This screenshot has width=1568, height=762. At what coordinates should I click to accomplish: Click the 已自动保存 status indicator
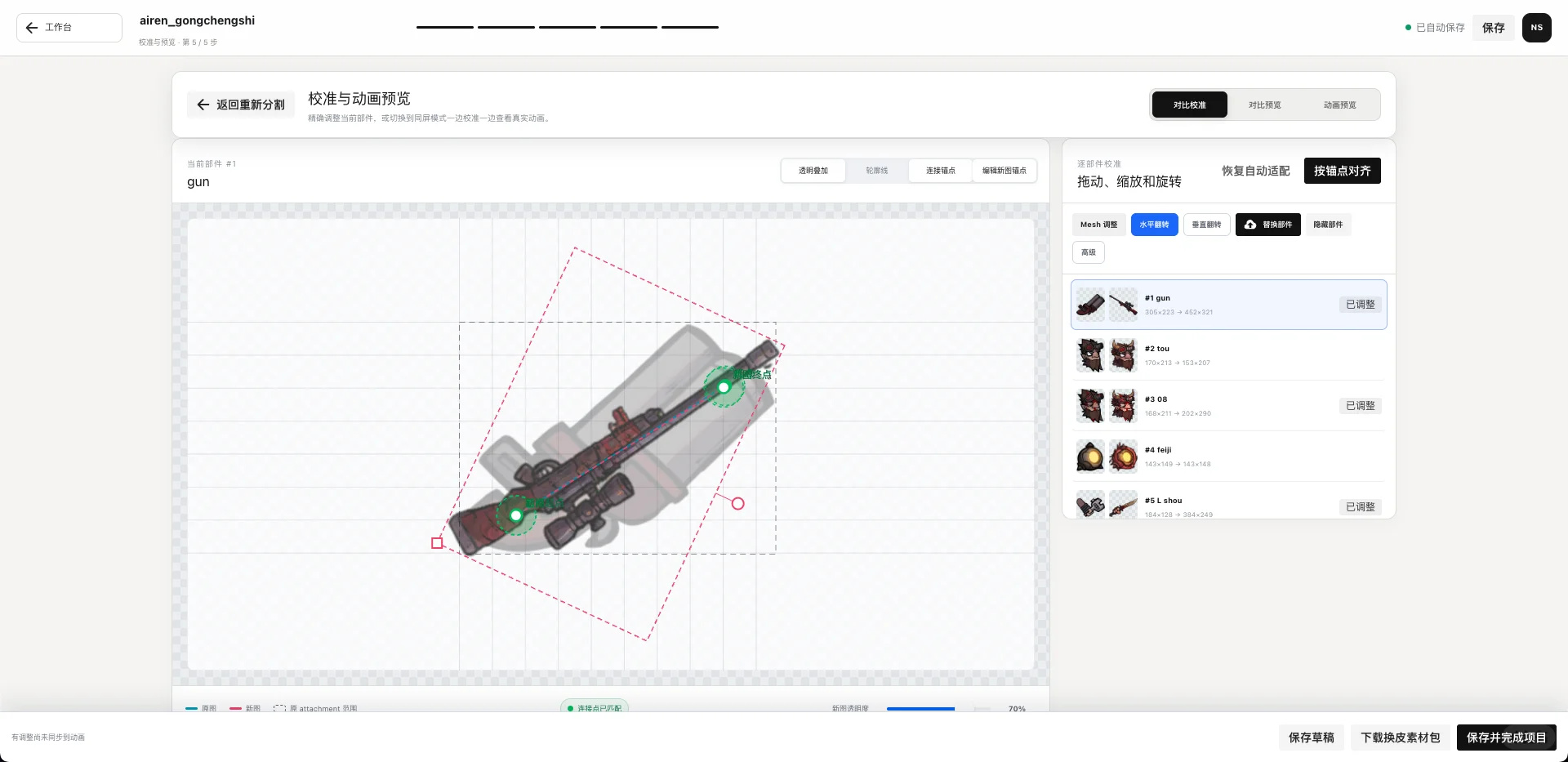[1434, 28]
